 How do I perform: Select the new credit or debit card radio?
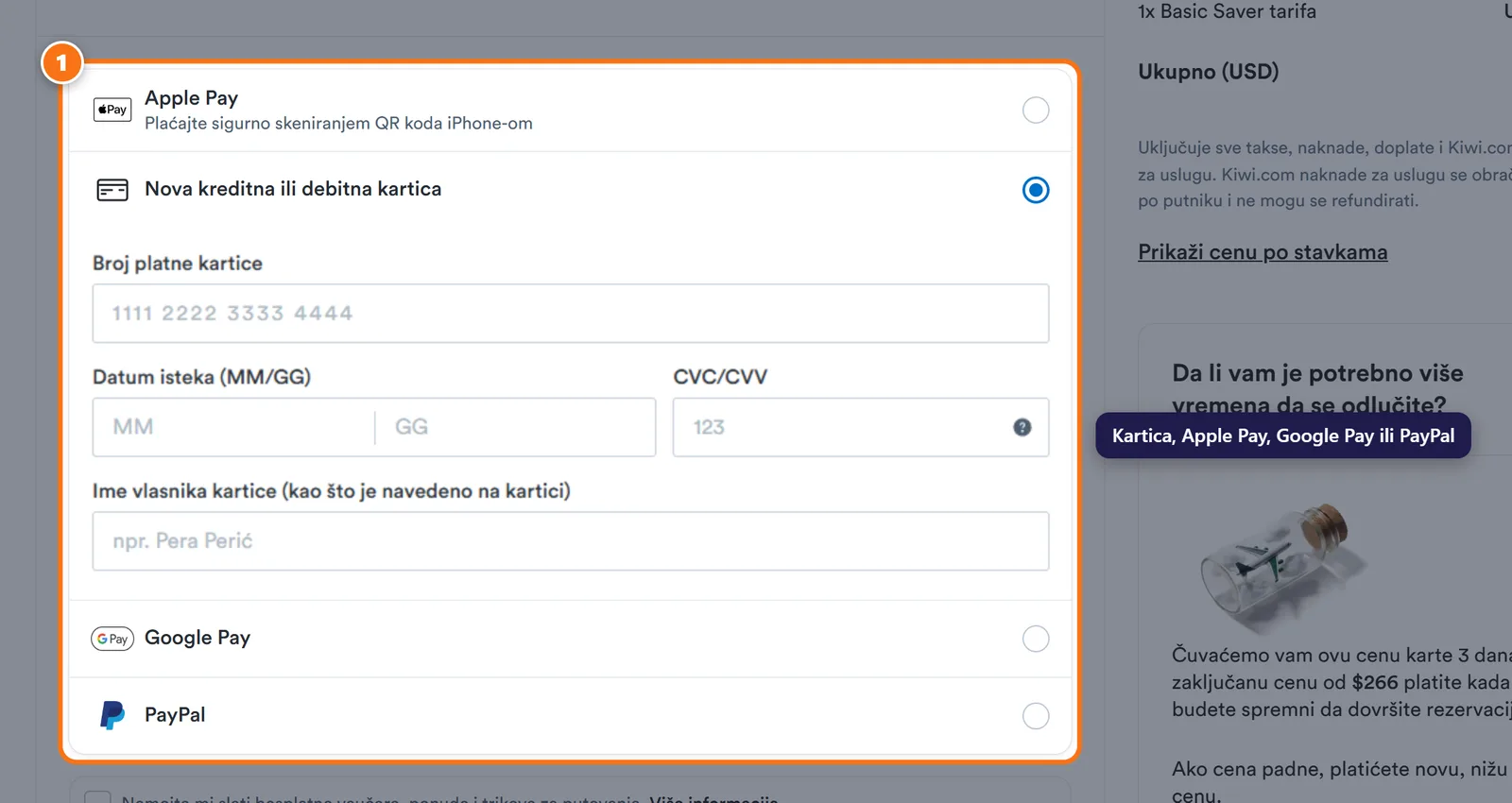(x=1036, y=190)
